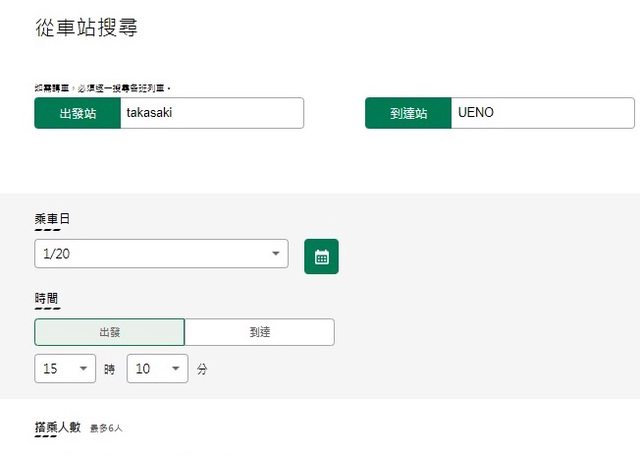The width and height of the screenshot is (640, 455).
Task: Click the 從車站搜尋 page heading
Action: pyautogui.click(x=85, y=28)
